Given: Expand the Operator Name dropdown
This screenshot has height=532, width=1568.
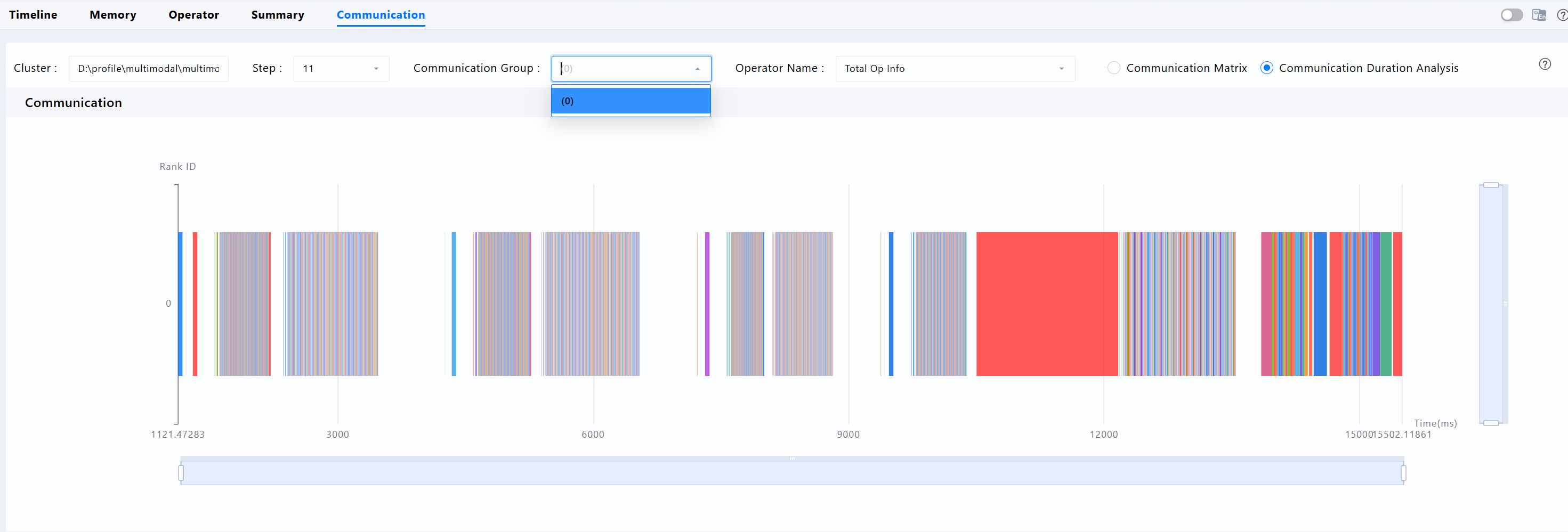Looking at the screenshot, I should coord(955,69).
